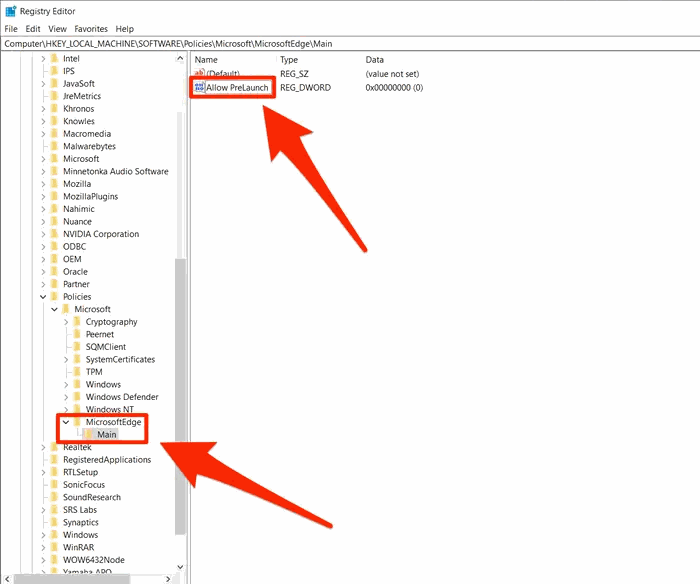
Task: Open the File menu
Action: pos(11,29)
